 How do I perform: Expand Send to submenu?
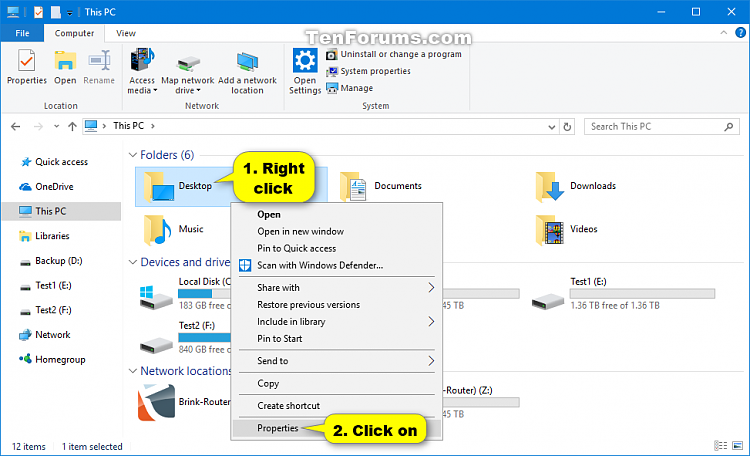[x=336, y=361]
